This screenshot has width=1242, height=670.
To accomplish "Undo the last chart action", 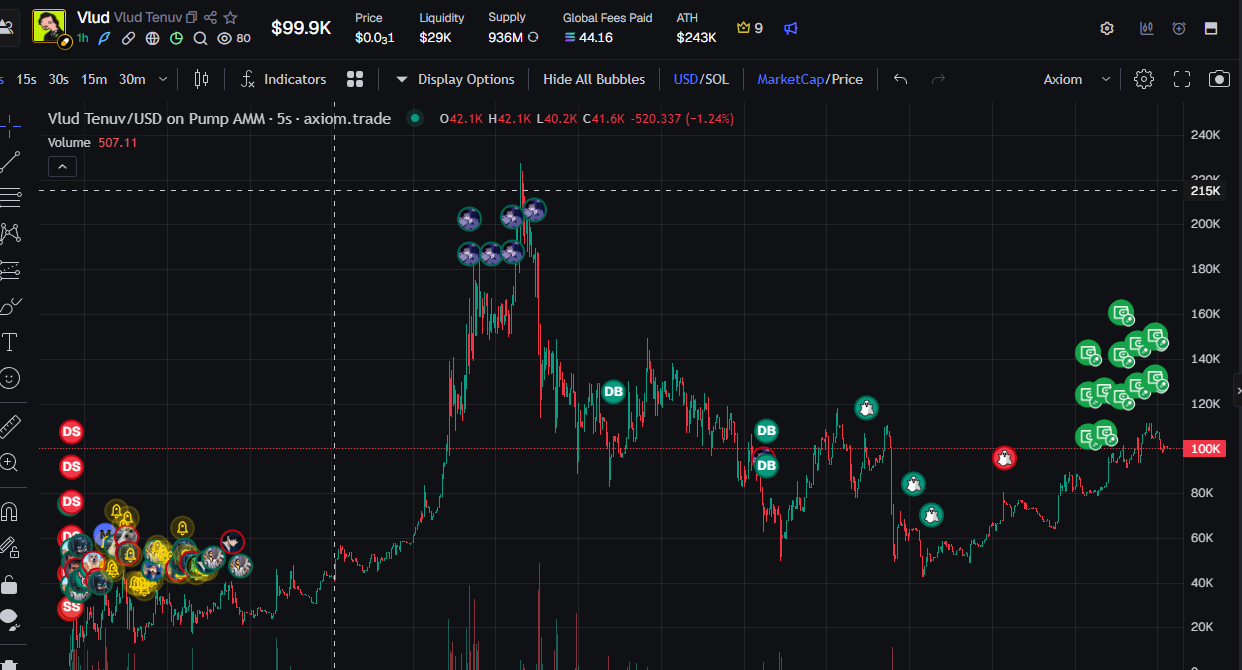I will (900, 79).
